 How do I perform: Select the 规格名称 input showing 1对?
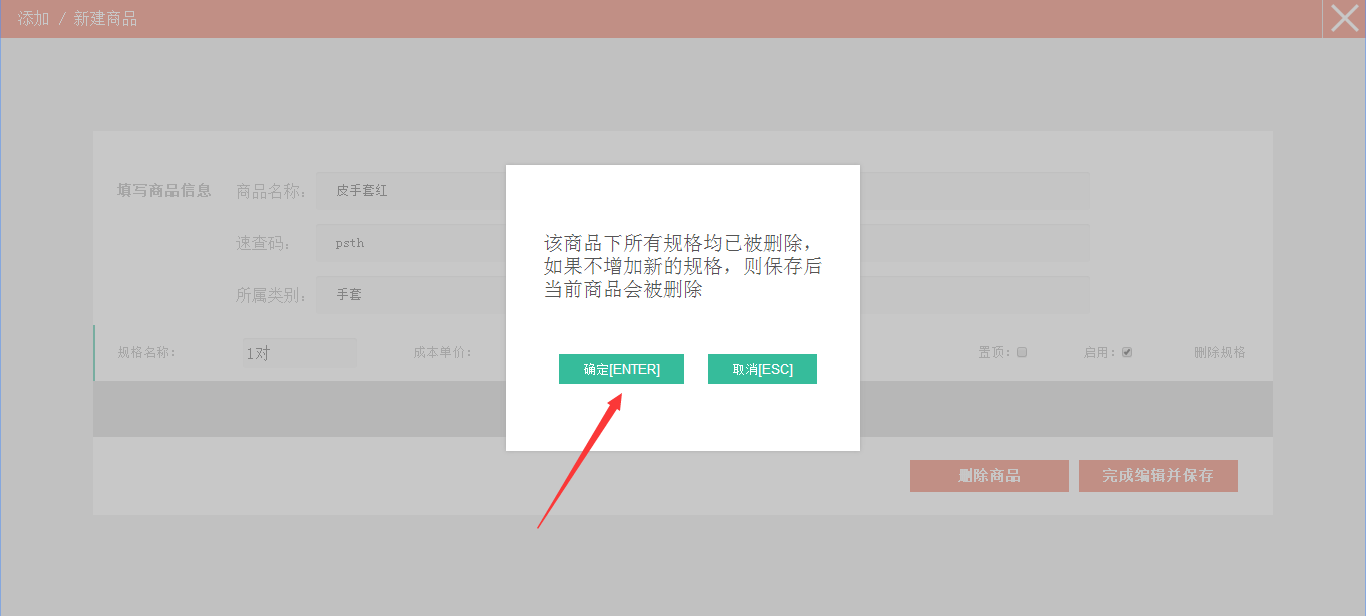click(x=299, y=353)
